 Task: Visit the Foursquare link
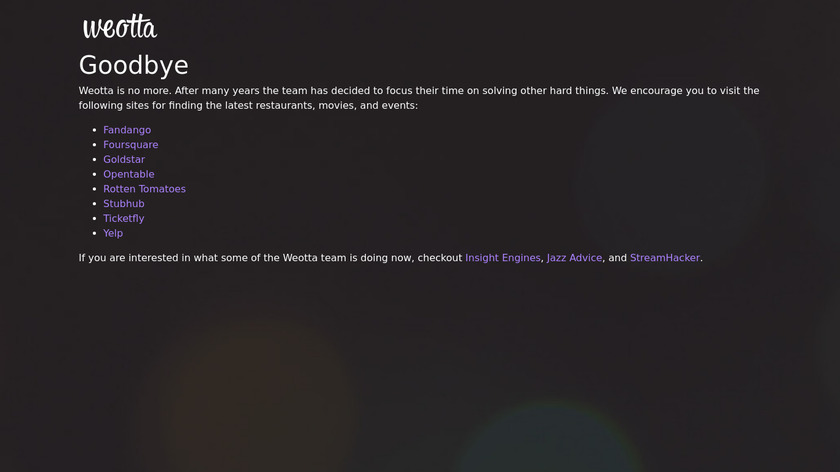coord(130,145)
